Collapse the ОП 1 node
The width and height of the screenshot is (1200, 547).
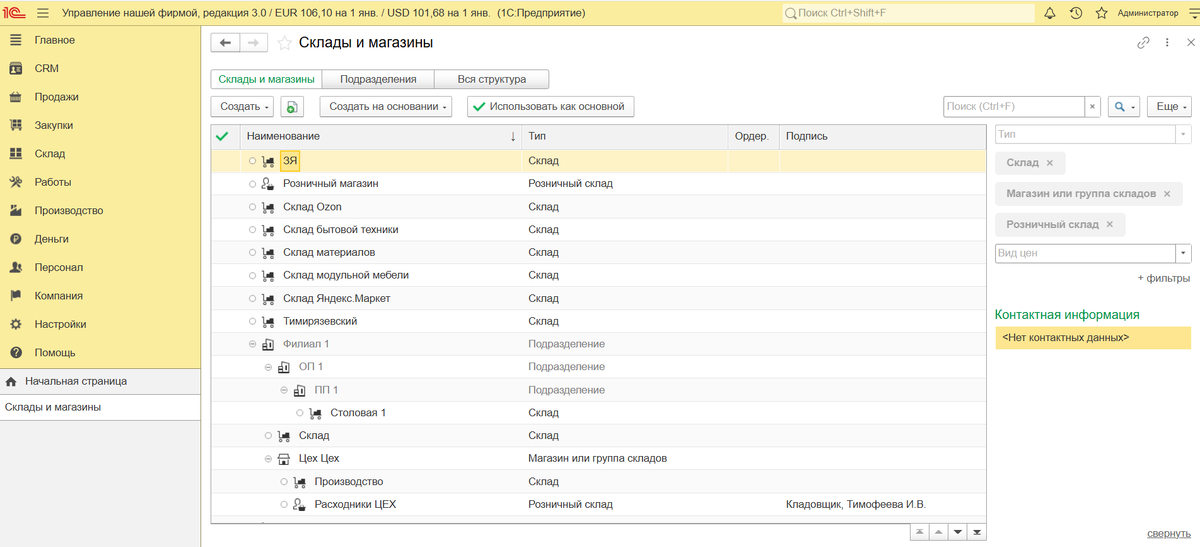(269, 367)
